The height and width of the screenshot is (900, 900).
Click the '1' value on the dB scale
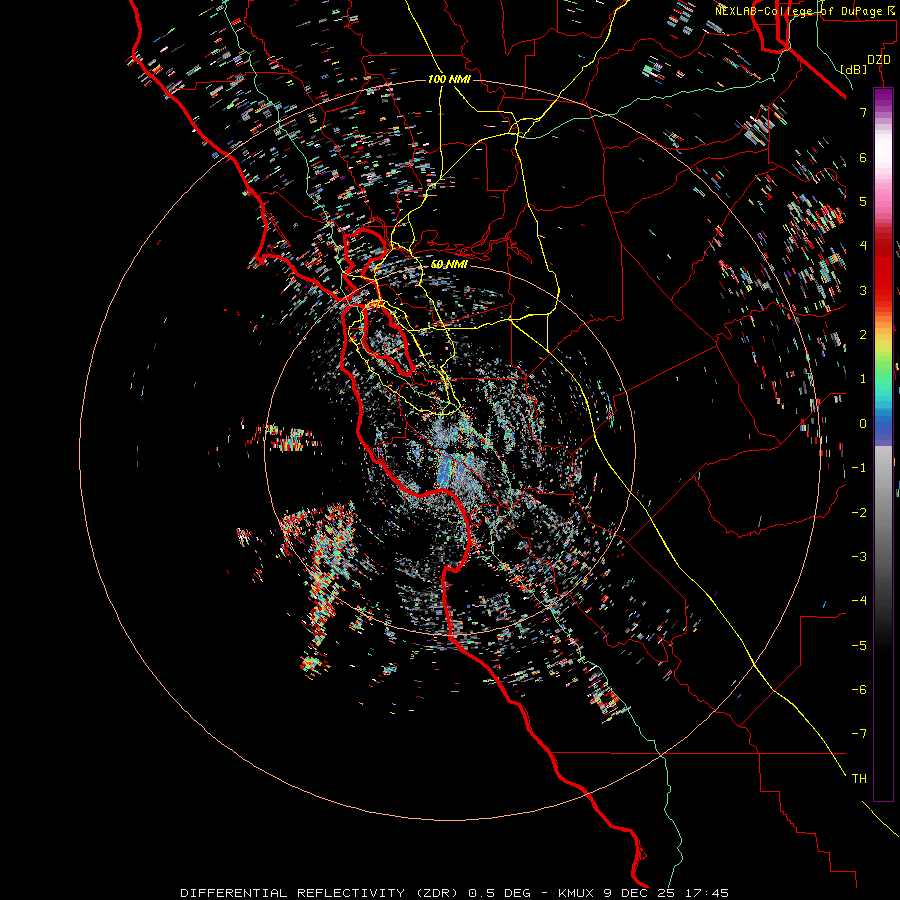click(863, 379)
